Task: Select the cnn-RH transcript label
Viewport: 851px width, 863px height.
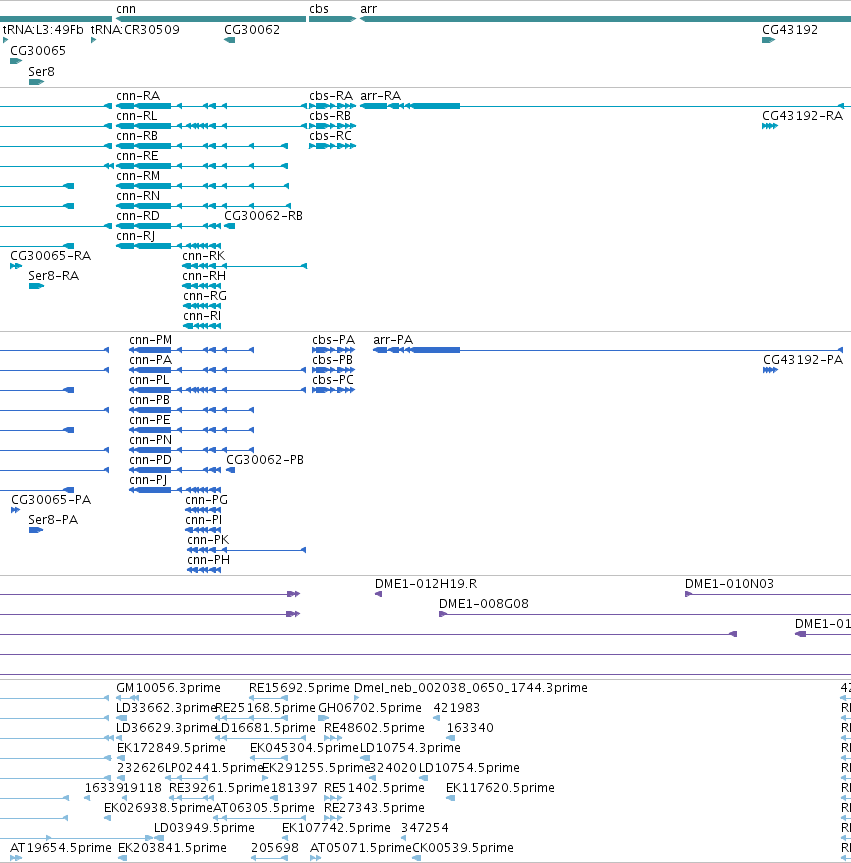Action: [x=204, y=276]
